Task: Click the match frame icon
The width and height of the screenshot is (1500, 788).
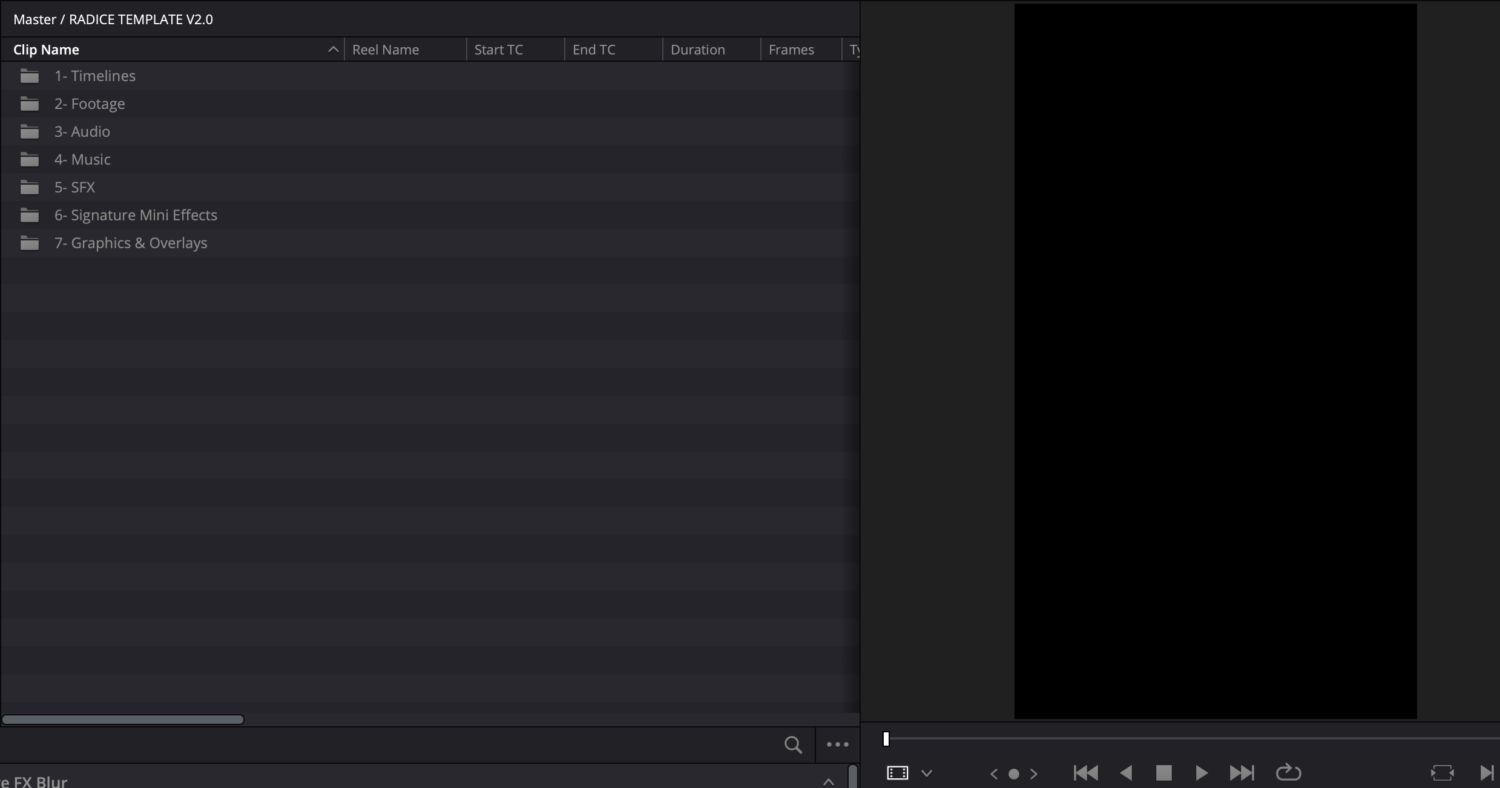Action: 1442,772
